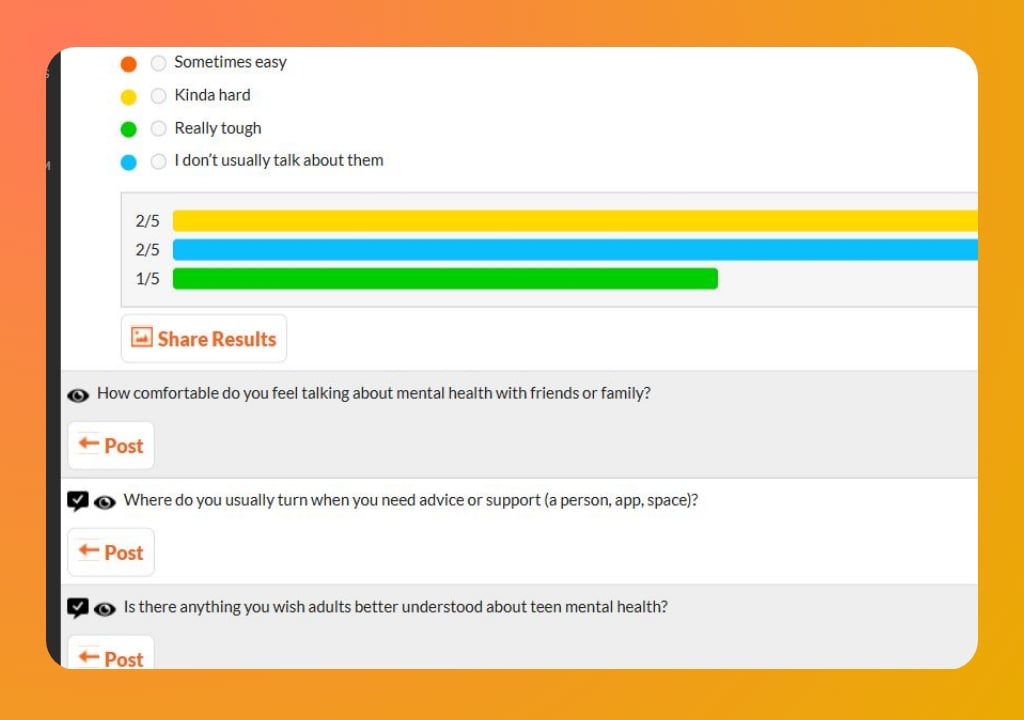This screenshot has width=1024, height=720.
Task: Click the checkmark bubble icon beside the advice question
Action: [x=78, y=500]
